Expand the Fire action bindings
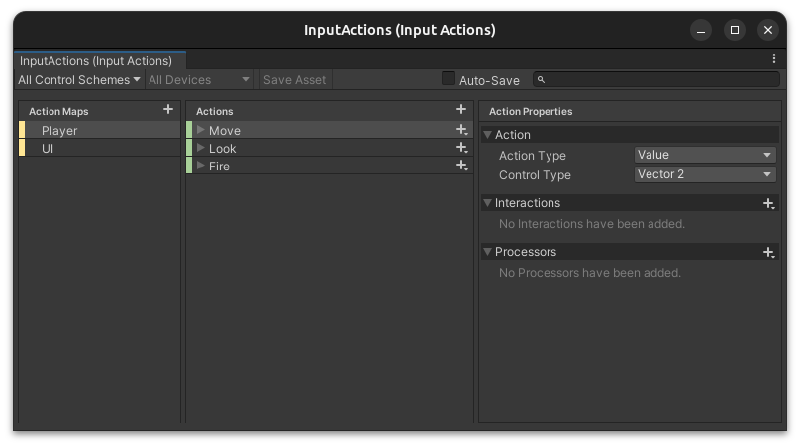Screen dimensions: 800x447 201,165
